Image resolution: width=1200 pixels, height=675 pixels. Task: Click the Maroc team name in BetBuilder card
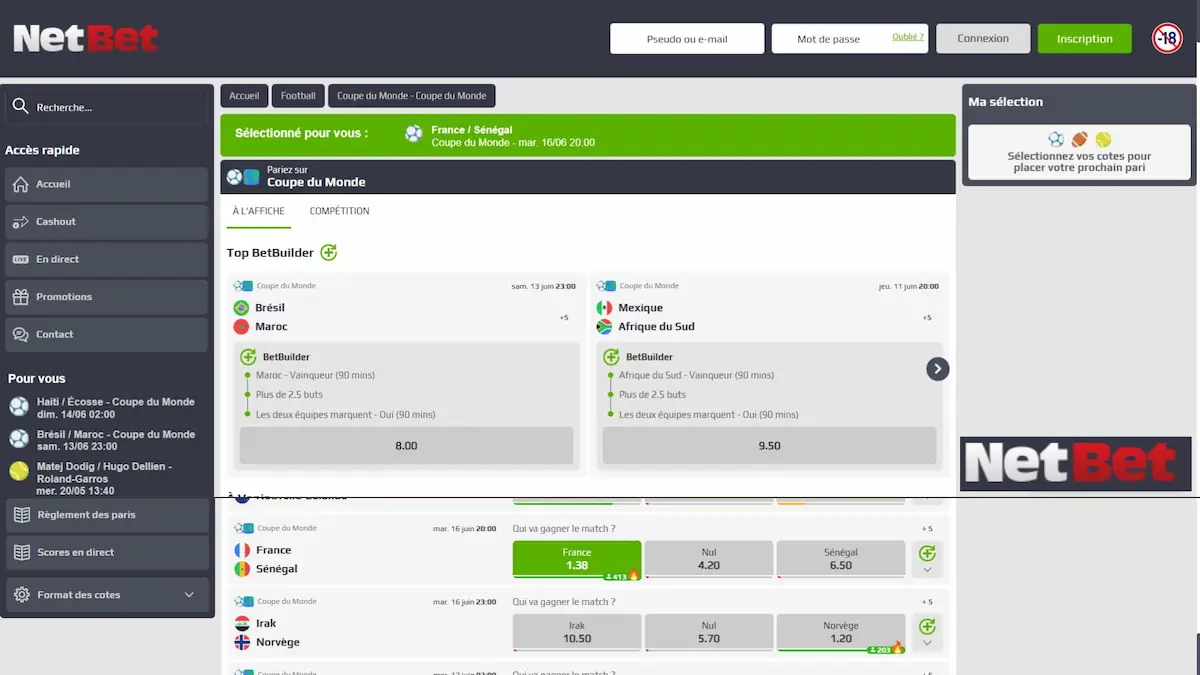271,327
